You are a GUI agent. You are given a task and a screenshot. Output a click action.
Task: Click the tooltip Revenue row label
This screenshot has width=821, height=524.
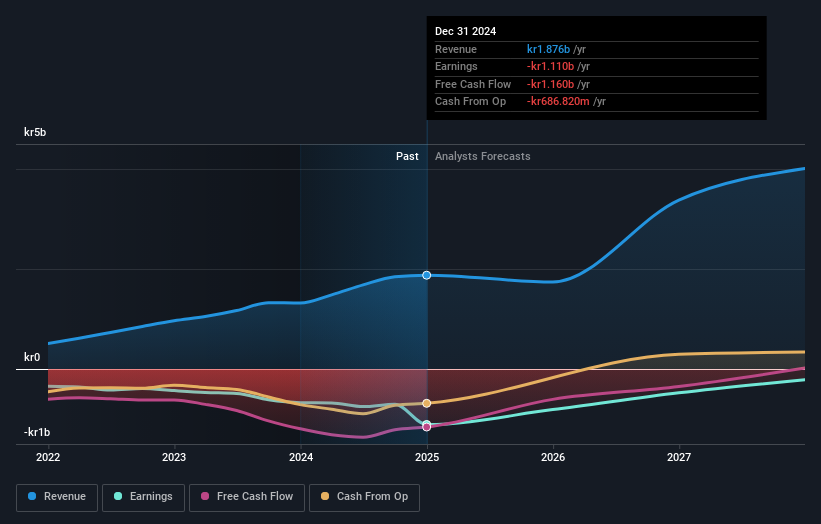[456, 49]
